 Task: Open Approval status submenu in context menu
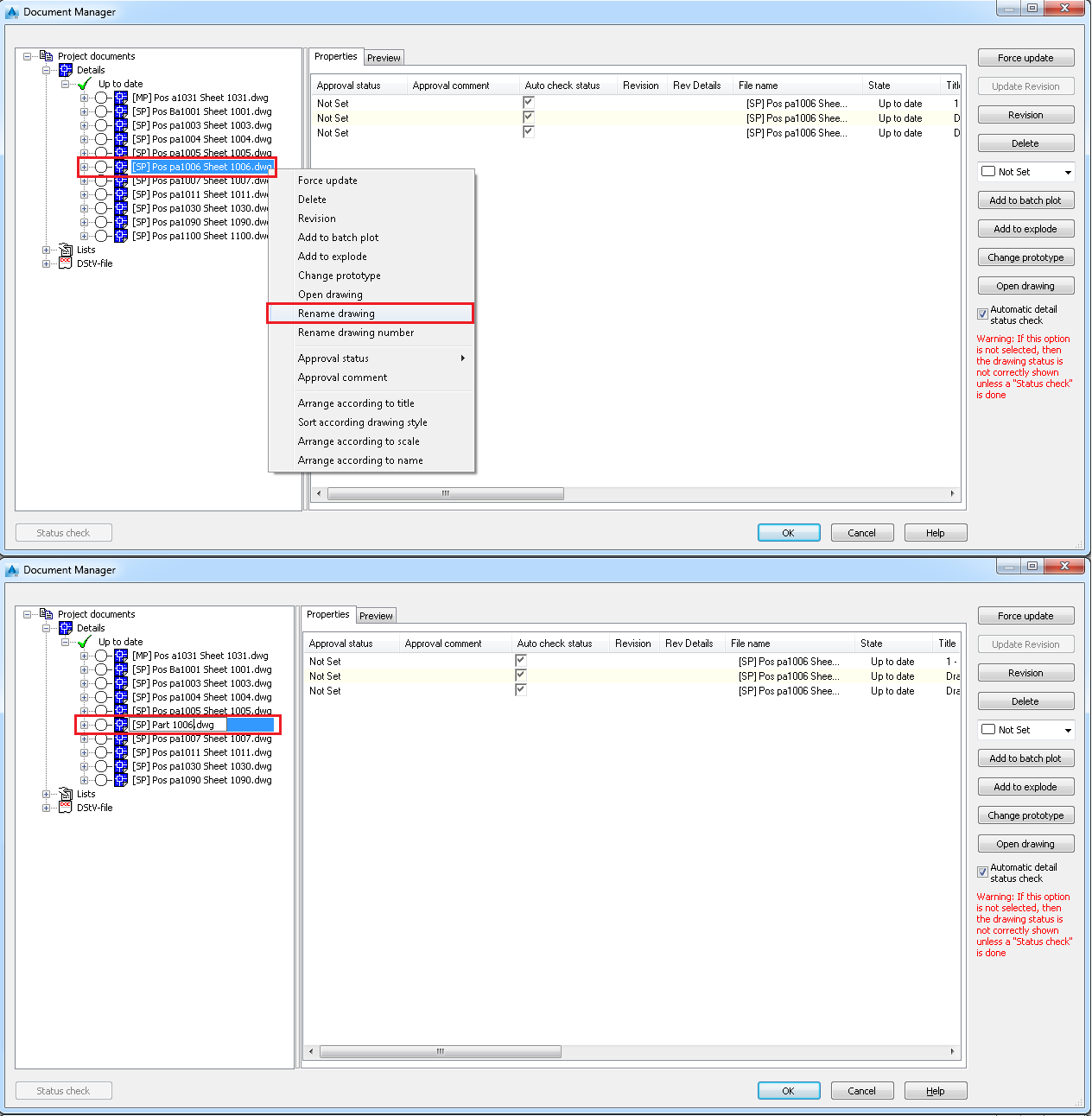[371, 358]
